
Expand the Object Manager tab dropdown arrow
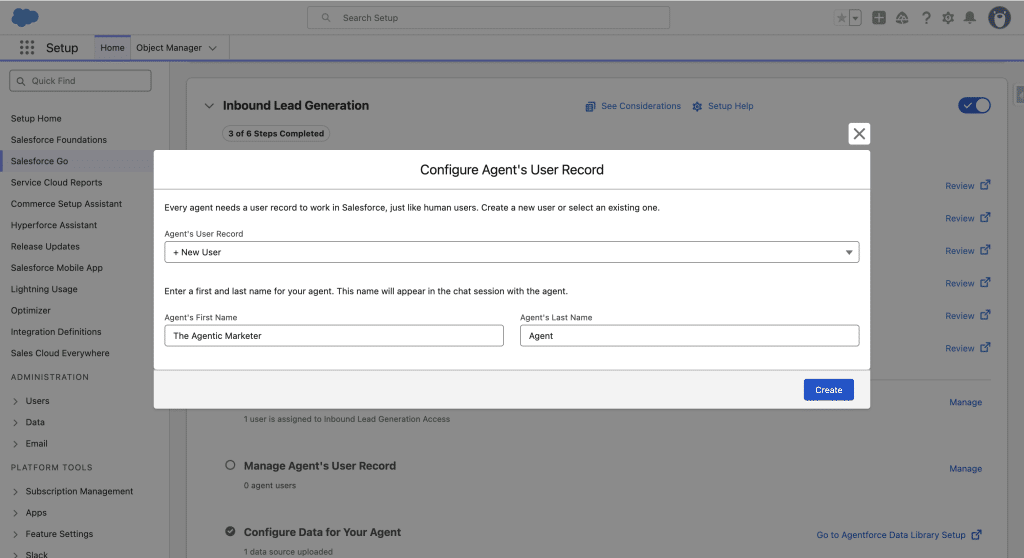[x=214, y=48]
